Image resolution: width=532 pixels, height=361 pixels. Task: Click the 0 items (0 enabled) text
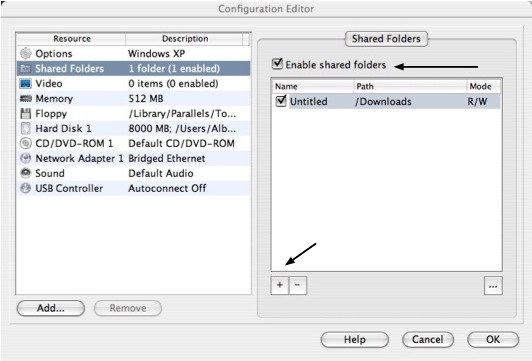click(173, 83)
